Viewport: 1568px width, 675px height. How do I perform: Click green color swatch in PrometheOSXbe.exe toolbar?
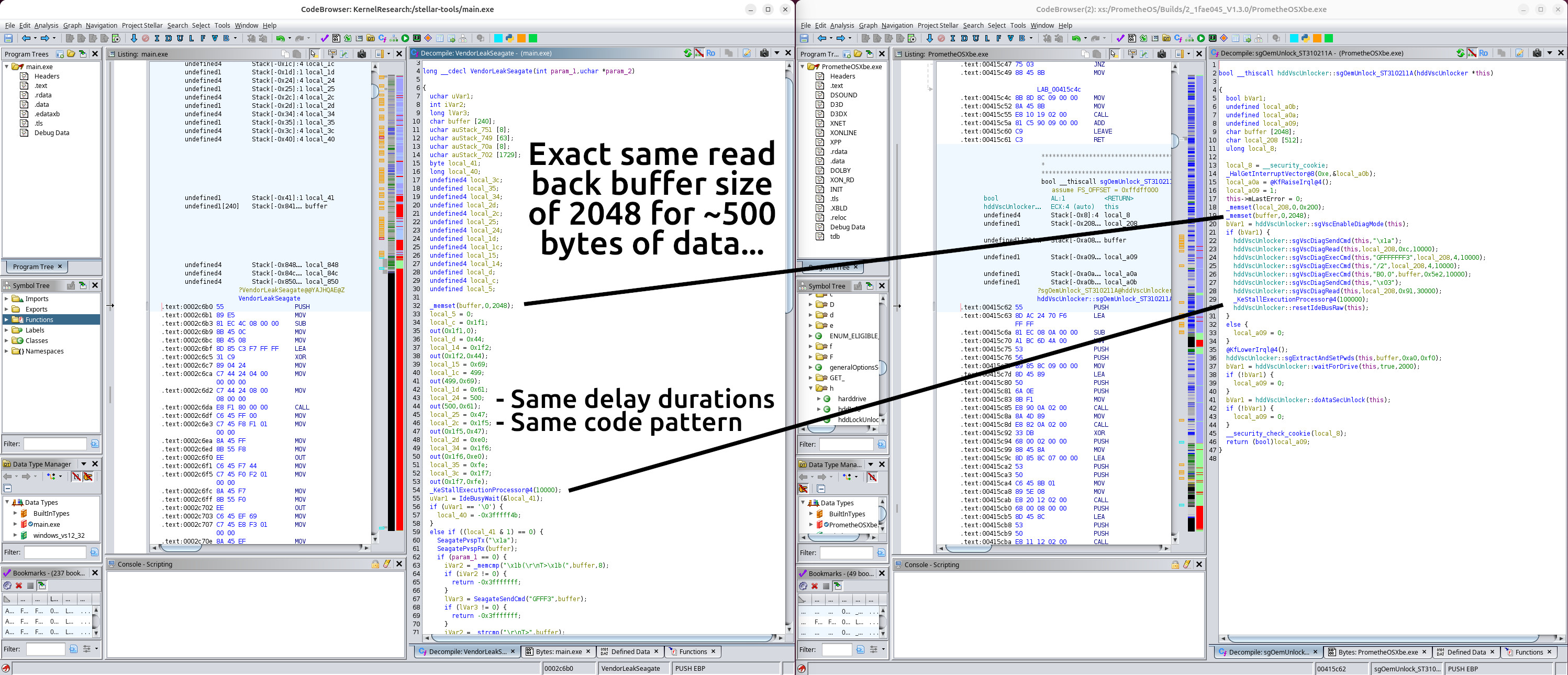click(x=1328, y=38)
